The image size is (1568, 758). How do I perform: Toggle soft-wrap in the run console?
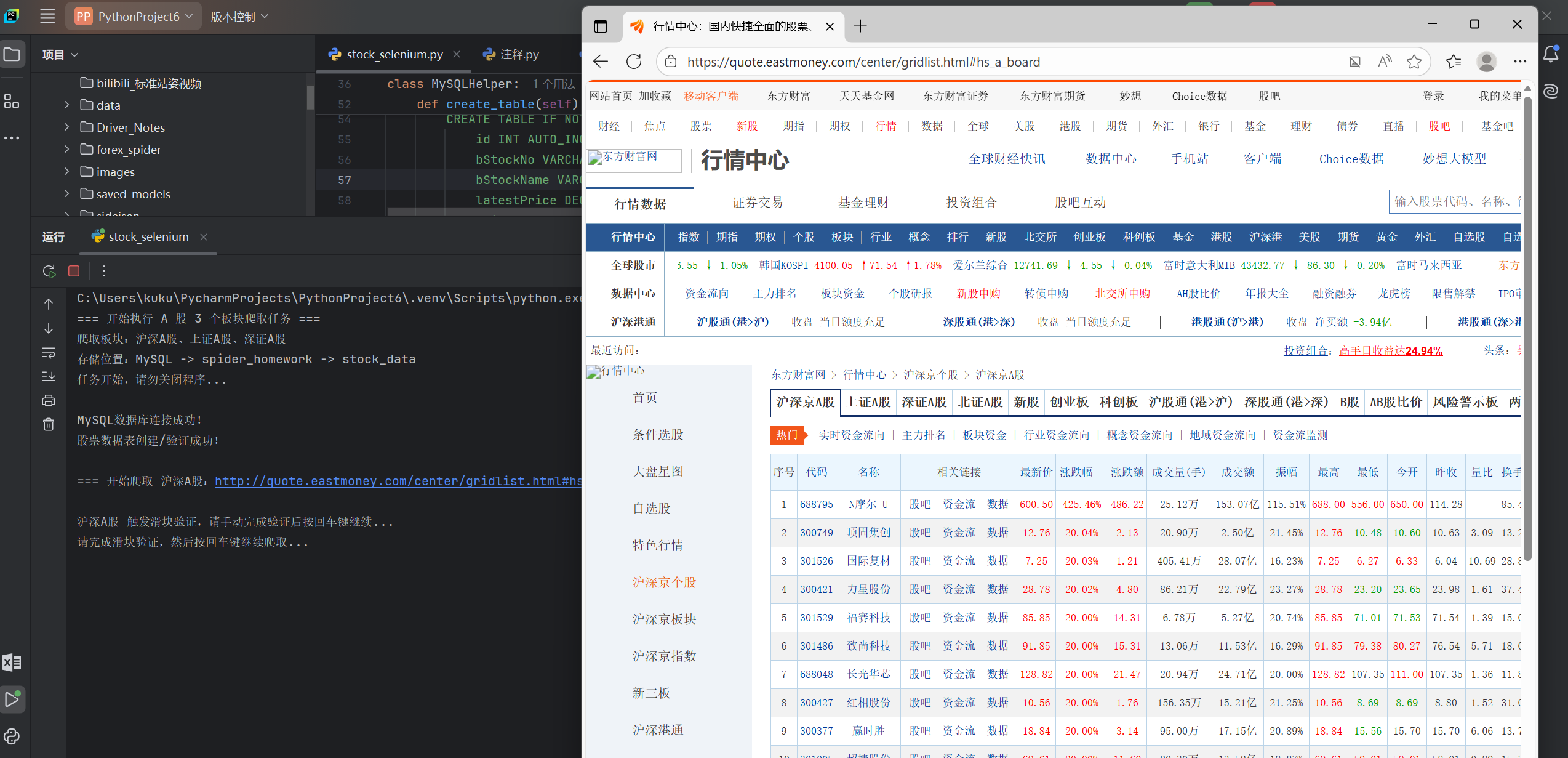48,353
